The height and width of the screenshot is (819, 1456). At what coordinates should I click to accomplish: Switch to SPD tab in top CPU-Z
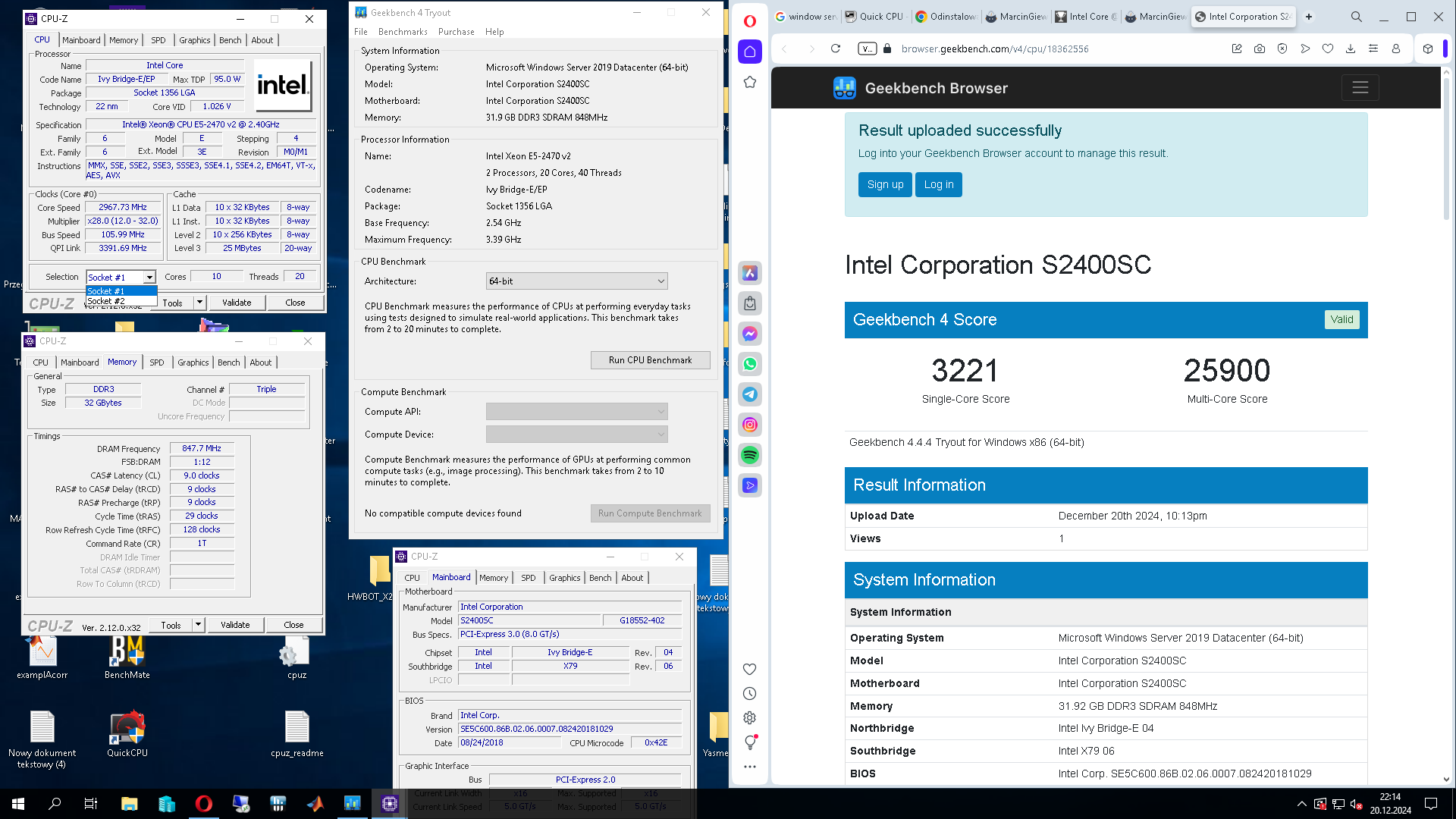[x=158, y=40]
